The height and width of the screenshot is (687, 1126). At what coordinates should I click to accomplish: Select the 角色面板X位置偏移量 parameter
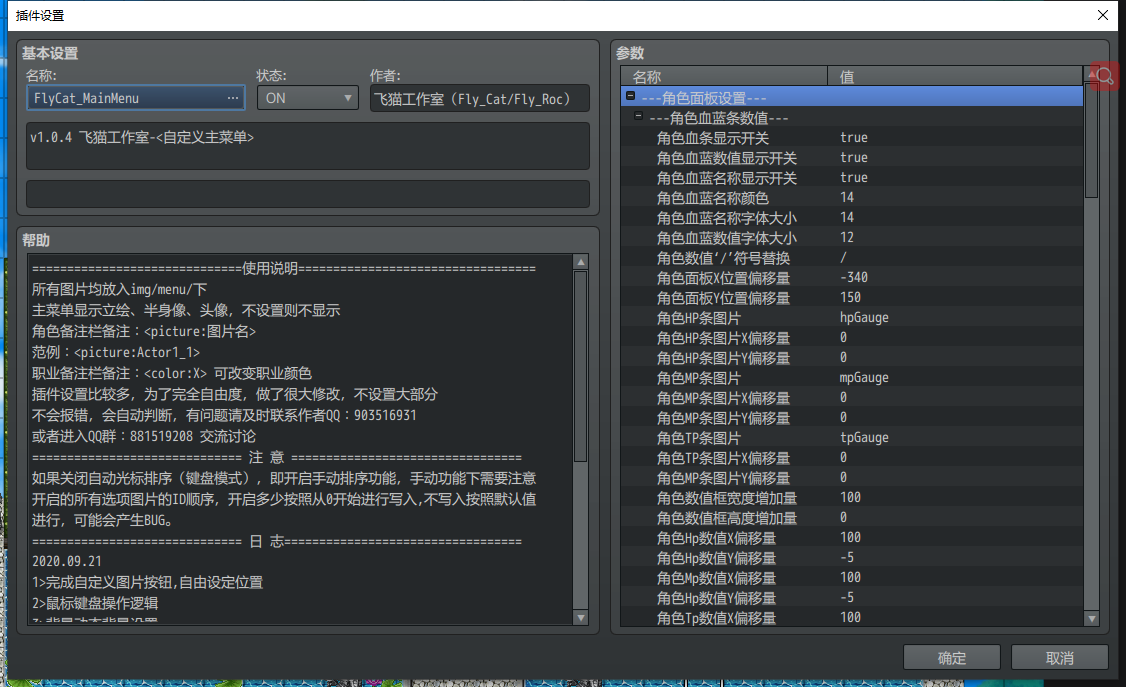852,278
